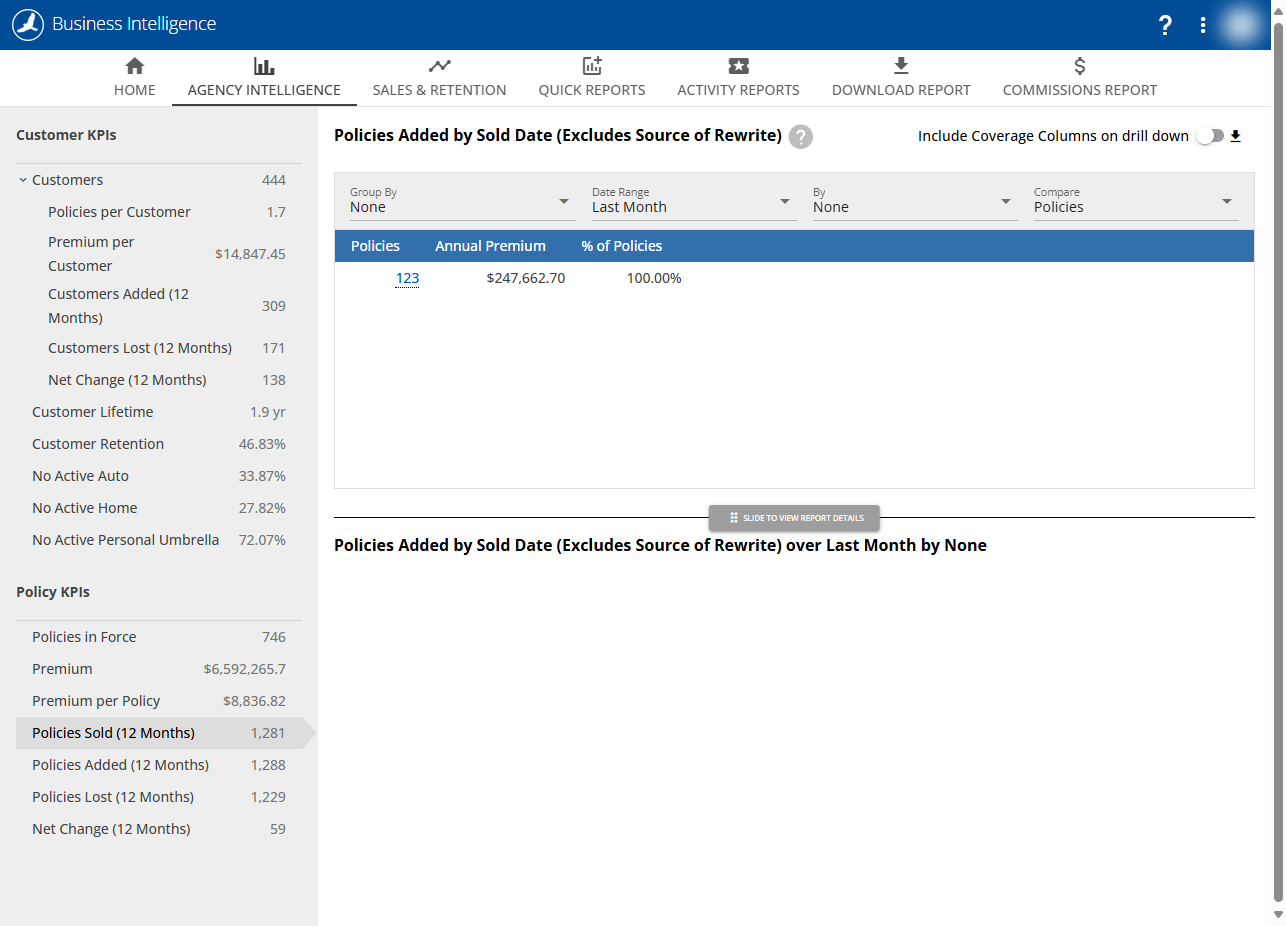Select Customer Lifetime KPI
1286x926 pixels.
click(x=159, y=412)
